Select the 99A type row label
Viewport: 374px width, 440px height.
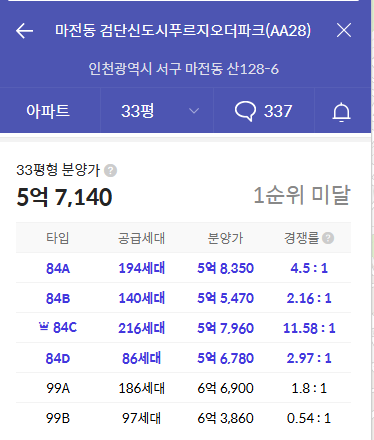(x=58, y=388)
